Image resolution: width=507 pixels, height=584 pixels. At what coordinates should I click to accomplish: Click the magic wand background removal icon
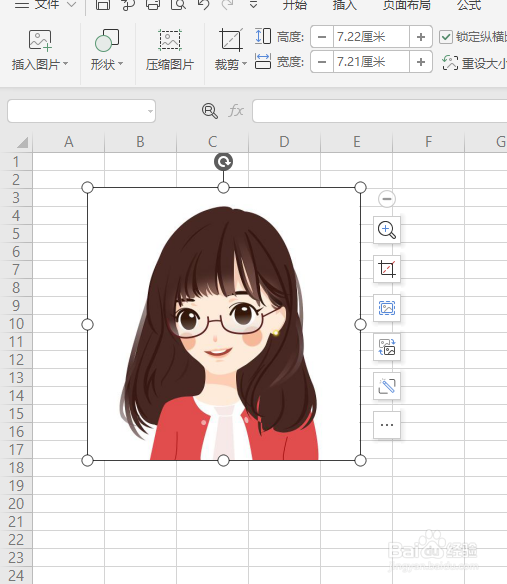coord(387,386)
